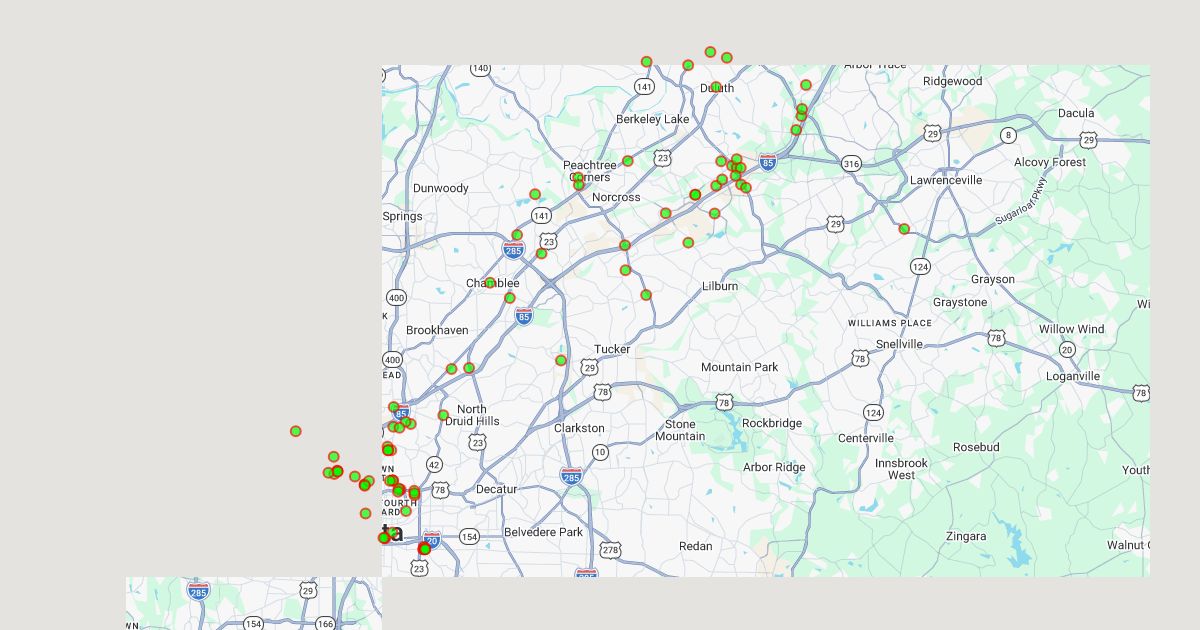Select the Dacula label

pos(1076,113)
